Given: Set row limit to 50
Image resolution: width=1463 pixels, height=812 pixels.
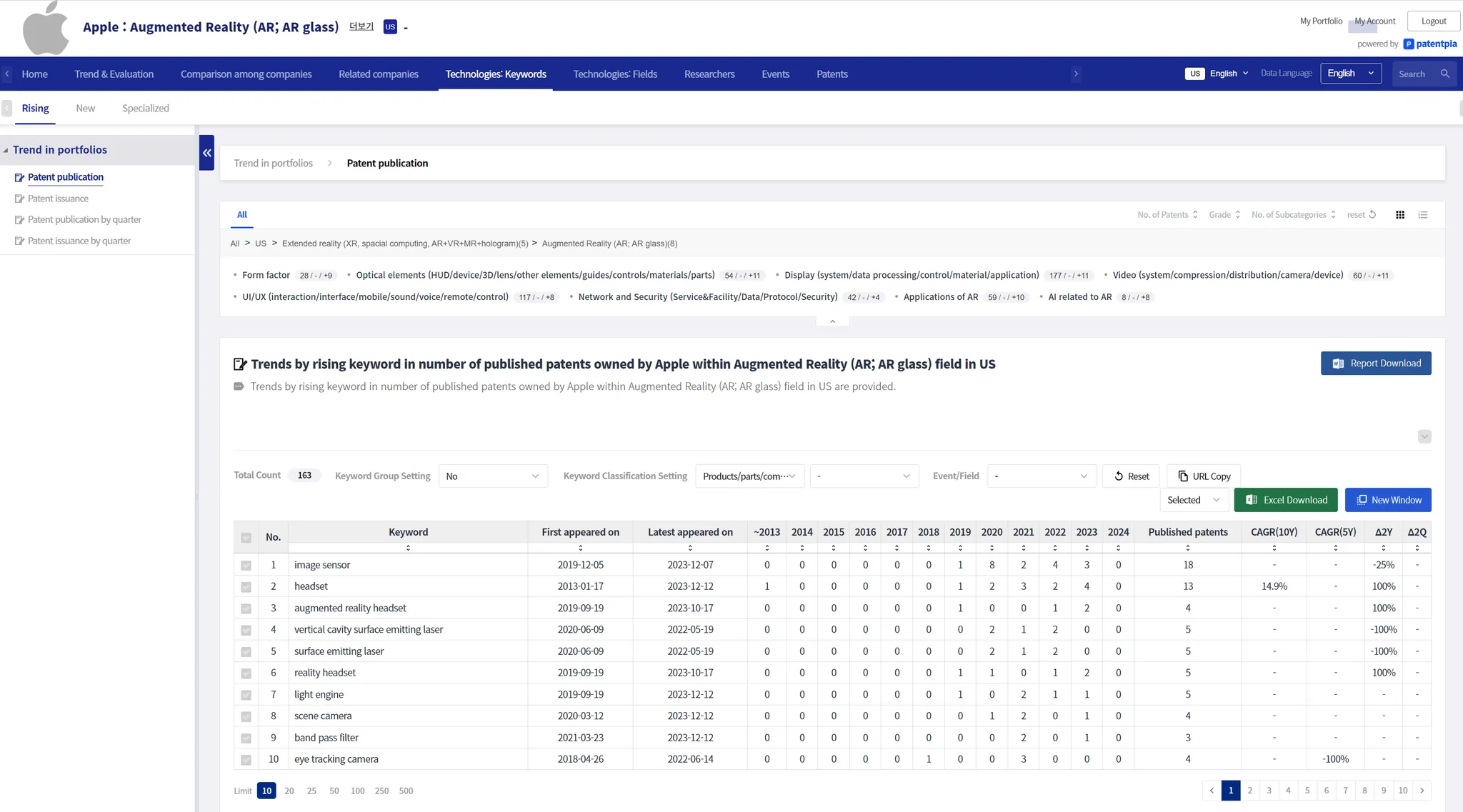Looking at the screenshot, I should tap(334, 791).
